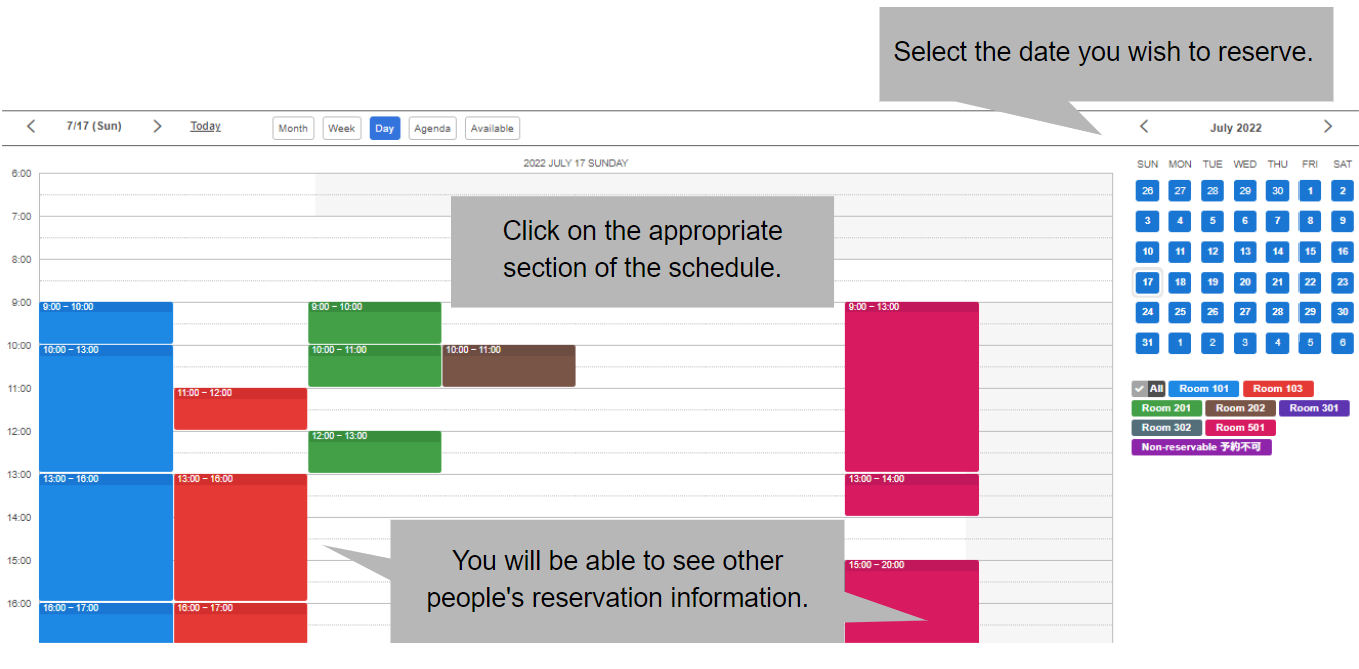1359x669 pixels.
Task: Go to the previous day arrow
Action: pyautogui.click(x=31, y=126)
